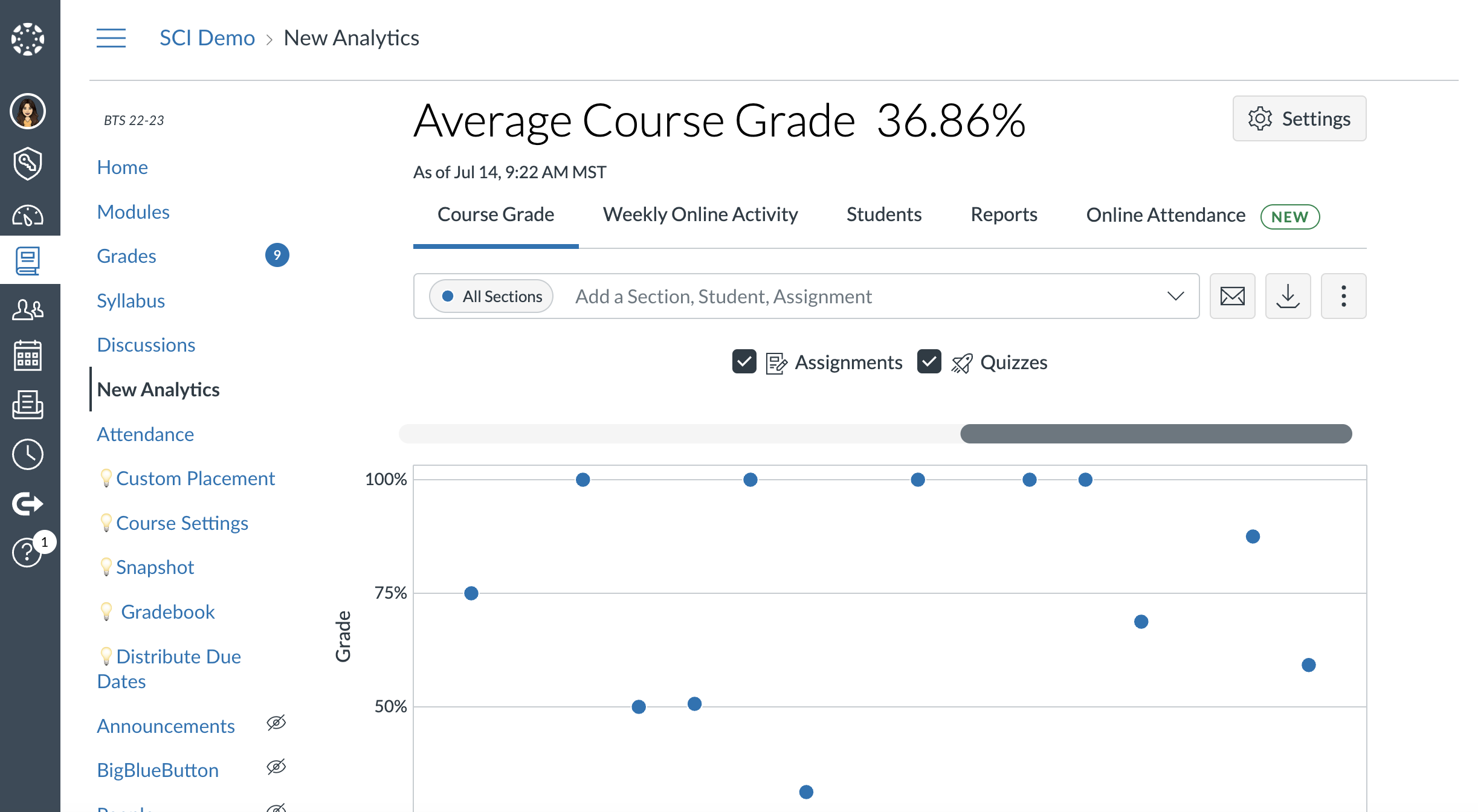
Task: Click the Settings gear button
Action: coord(1299,118)
